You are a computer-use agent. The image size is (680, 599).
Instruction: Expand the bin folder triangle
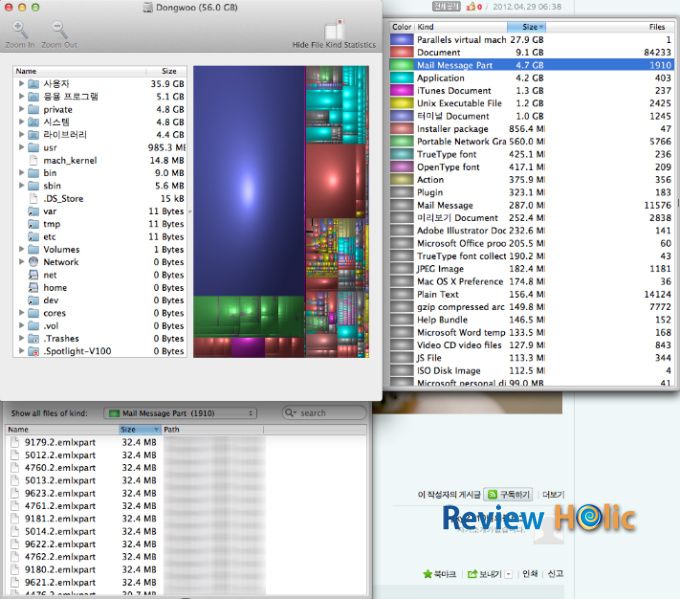click(21, 173)
